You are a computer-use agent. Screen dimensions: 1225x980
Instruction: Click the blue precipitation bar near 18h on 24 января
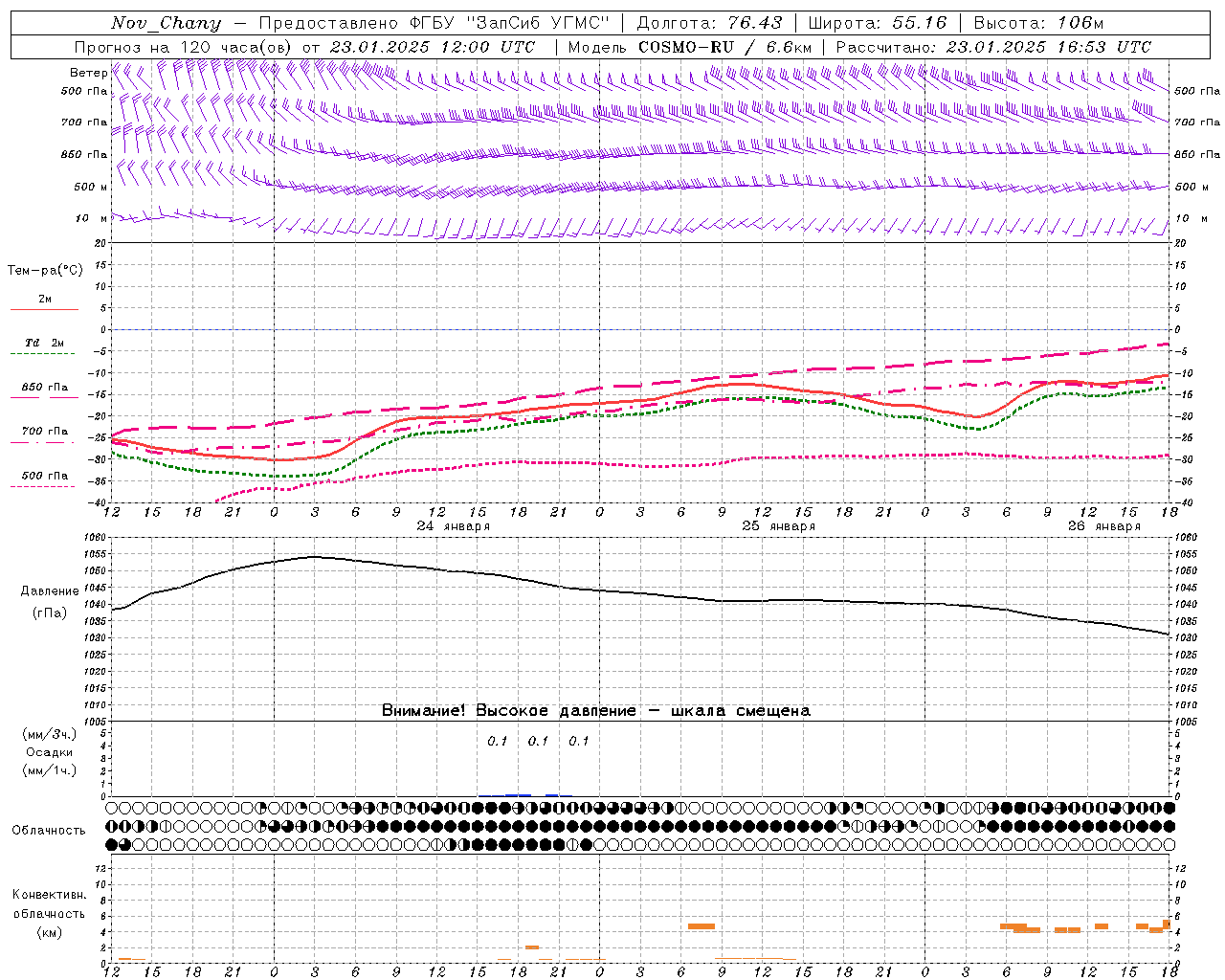518,795
